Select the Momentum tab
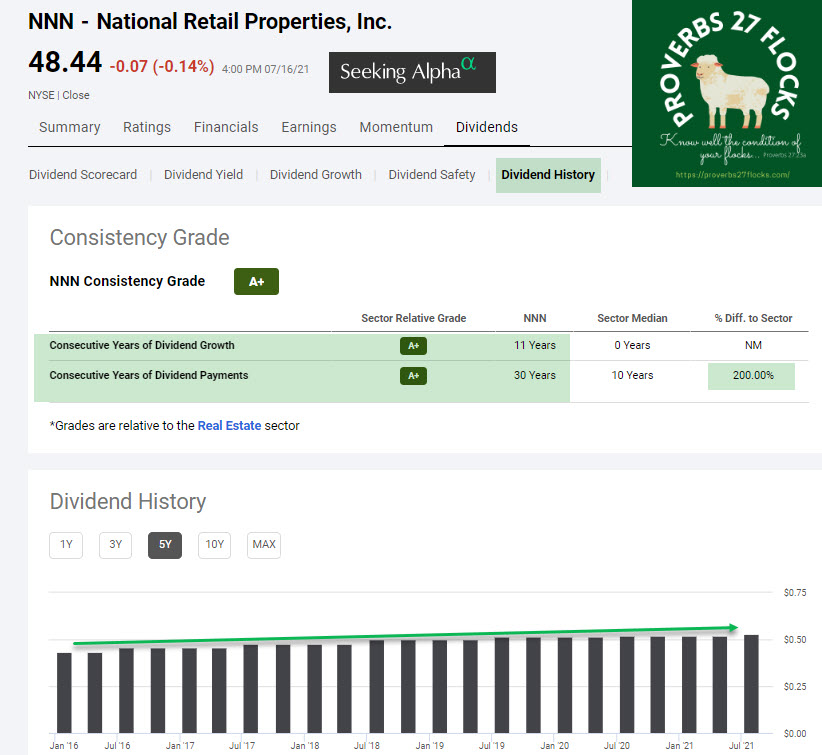Image resolution: width=822 pixels, height=755 pixels. coord(396,127)
